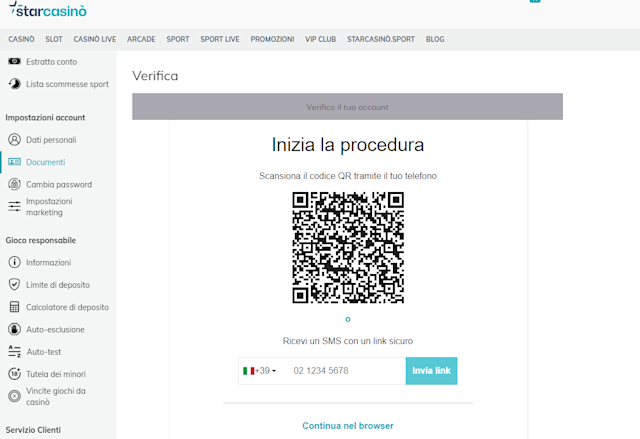Open Calcolatore di deposito
640x439 pixels.
point(67,307)
